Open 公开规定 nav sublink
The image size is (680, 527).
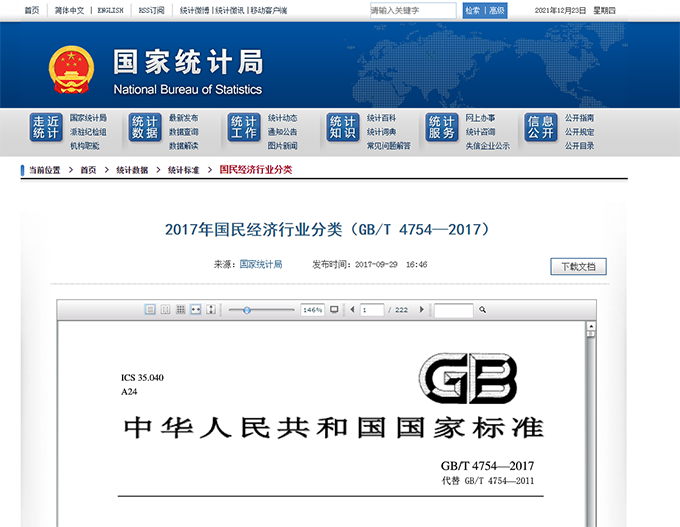tap(579, 132)
